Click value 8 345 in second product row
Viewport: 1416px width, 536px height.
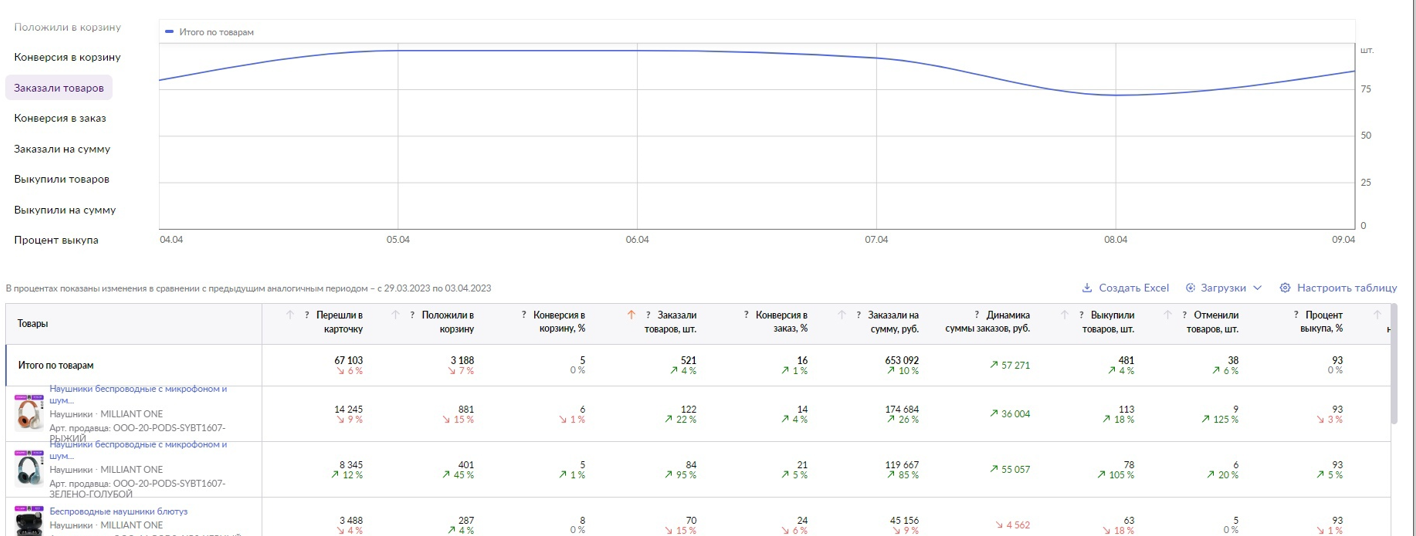coord(351,464)
